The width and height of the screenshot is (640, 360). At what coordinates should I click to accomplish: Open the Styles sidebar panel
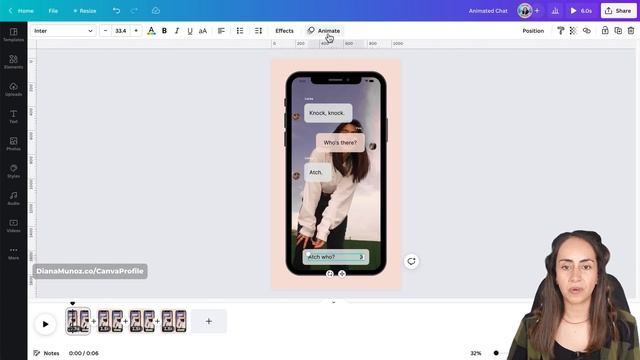point(13,171)
